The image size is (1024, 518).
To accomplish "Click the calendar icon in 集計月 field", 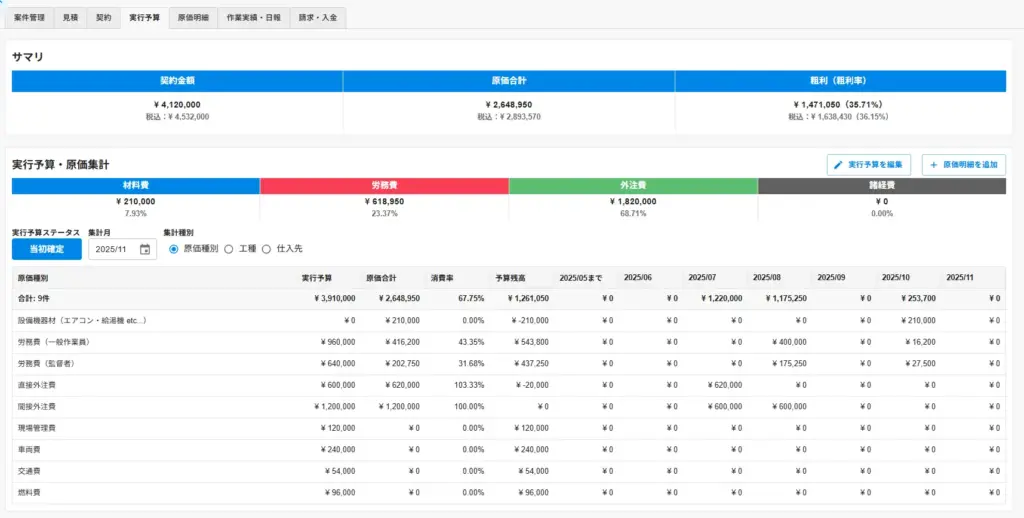I will click(x=144, y=249).
